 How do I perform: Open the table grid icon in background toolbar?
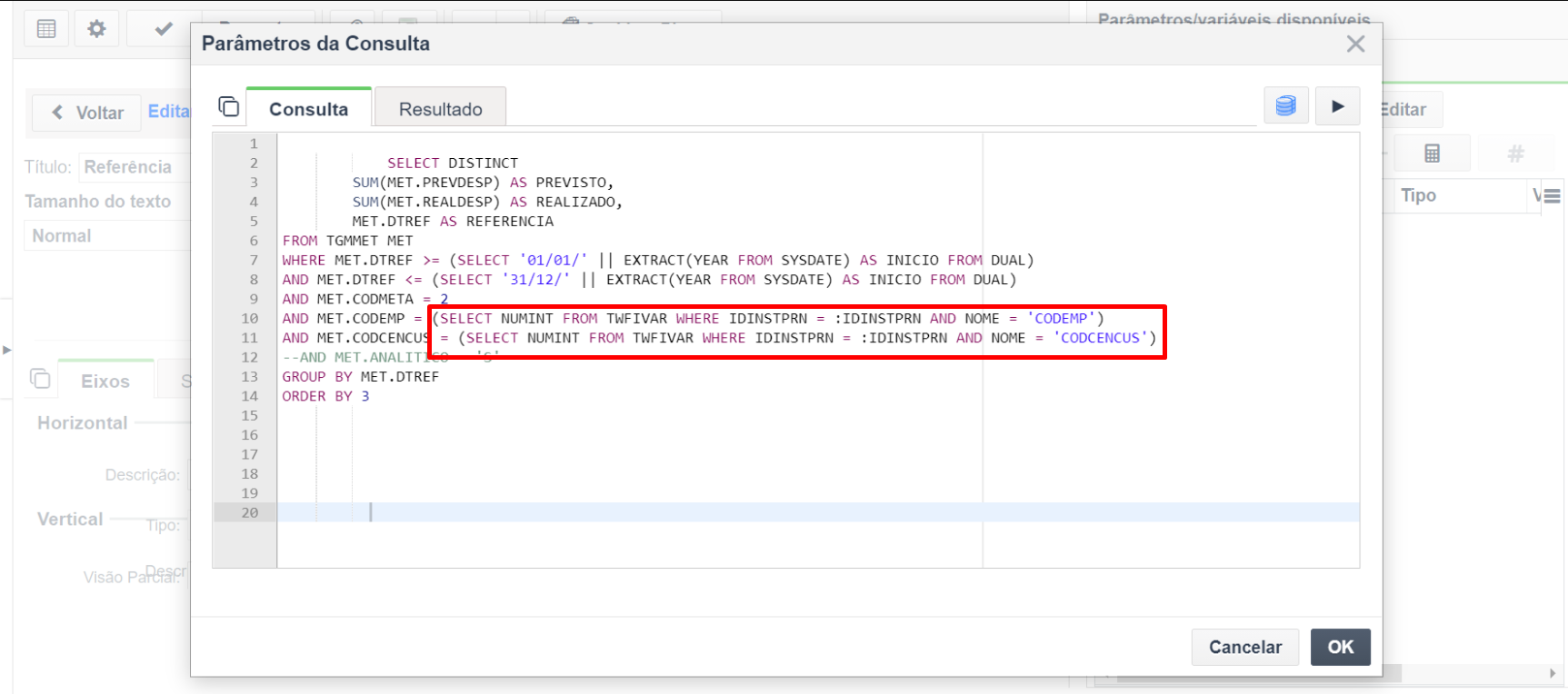[46, 29]
